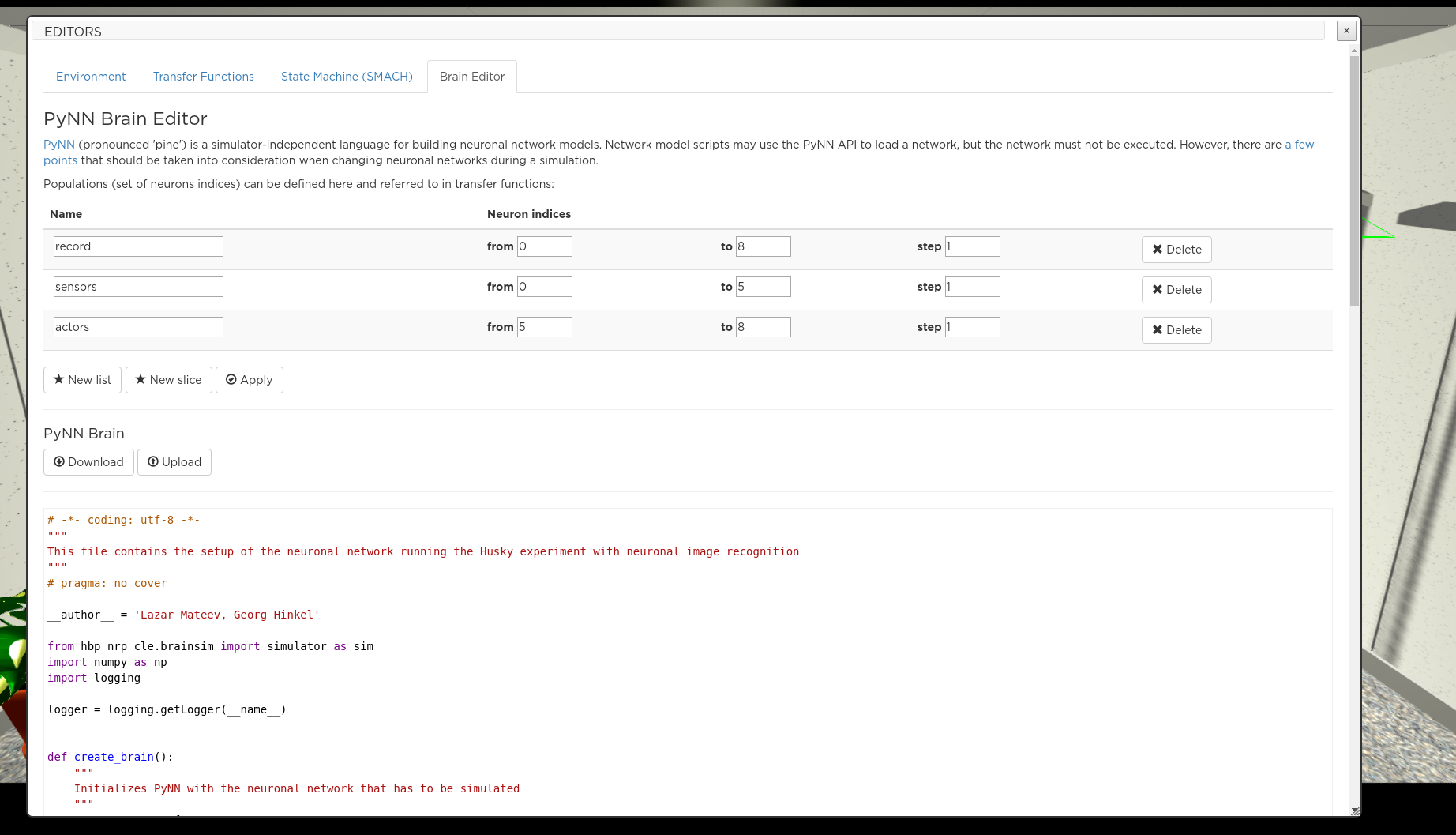Open the State Machine (SMACH) tab
The height and width of the screenshot is (835, 1456).
(347, 77)
